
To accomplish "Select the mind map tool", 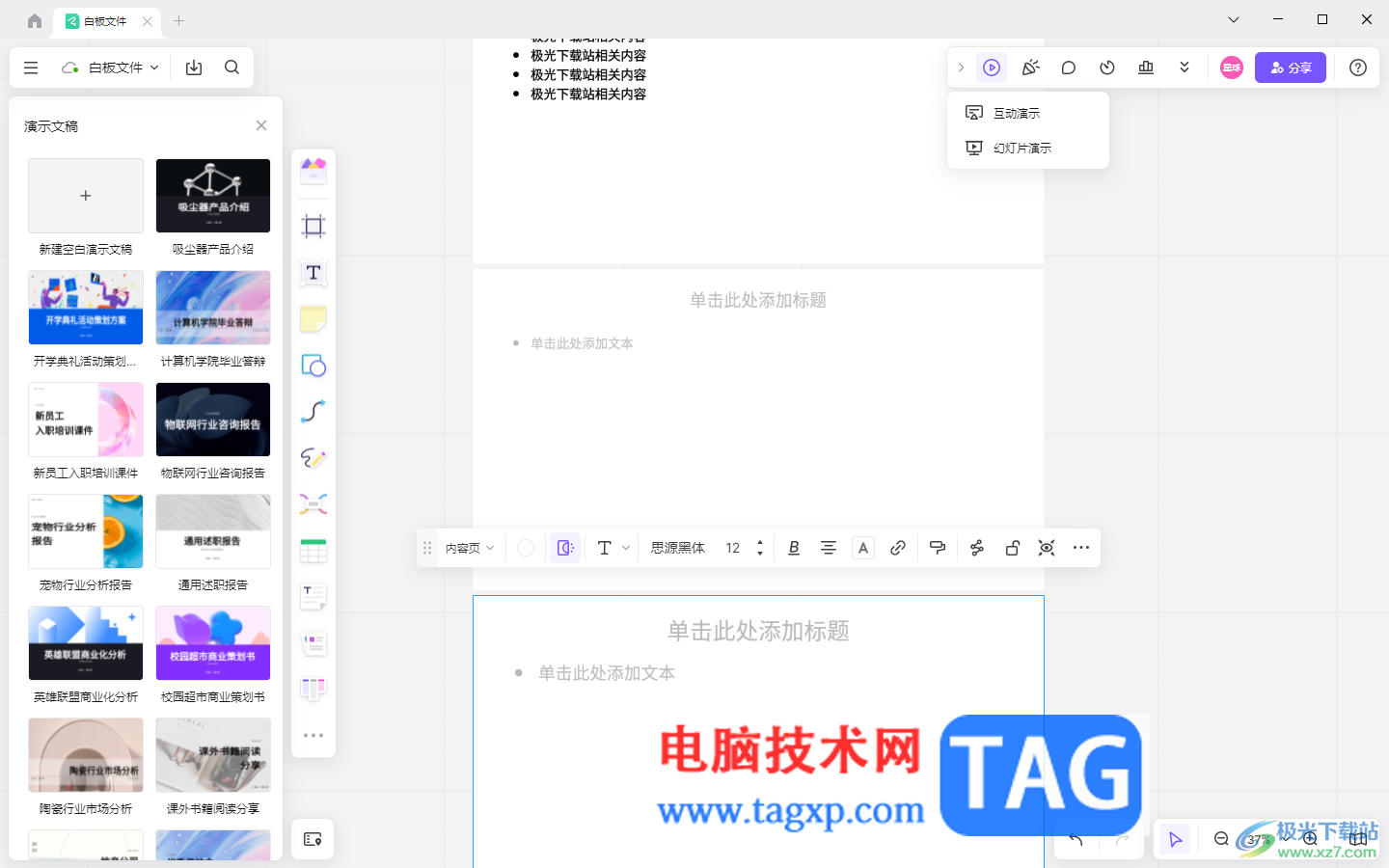I will [313, 504].
